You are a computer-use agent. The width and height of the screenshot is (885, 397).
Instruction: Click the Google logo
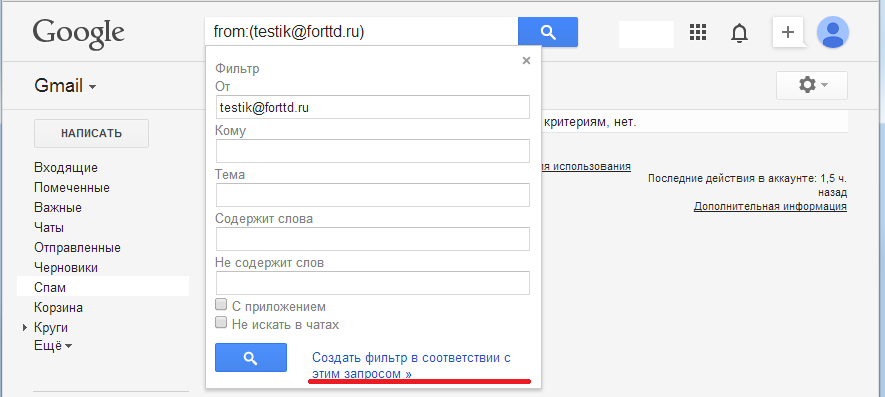pyautogui.click(x=78, y=33)
